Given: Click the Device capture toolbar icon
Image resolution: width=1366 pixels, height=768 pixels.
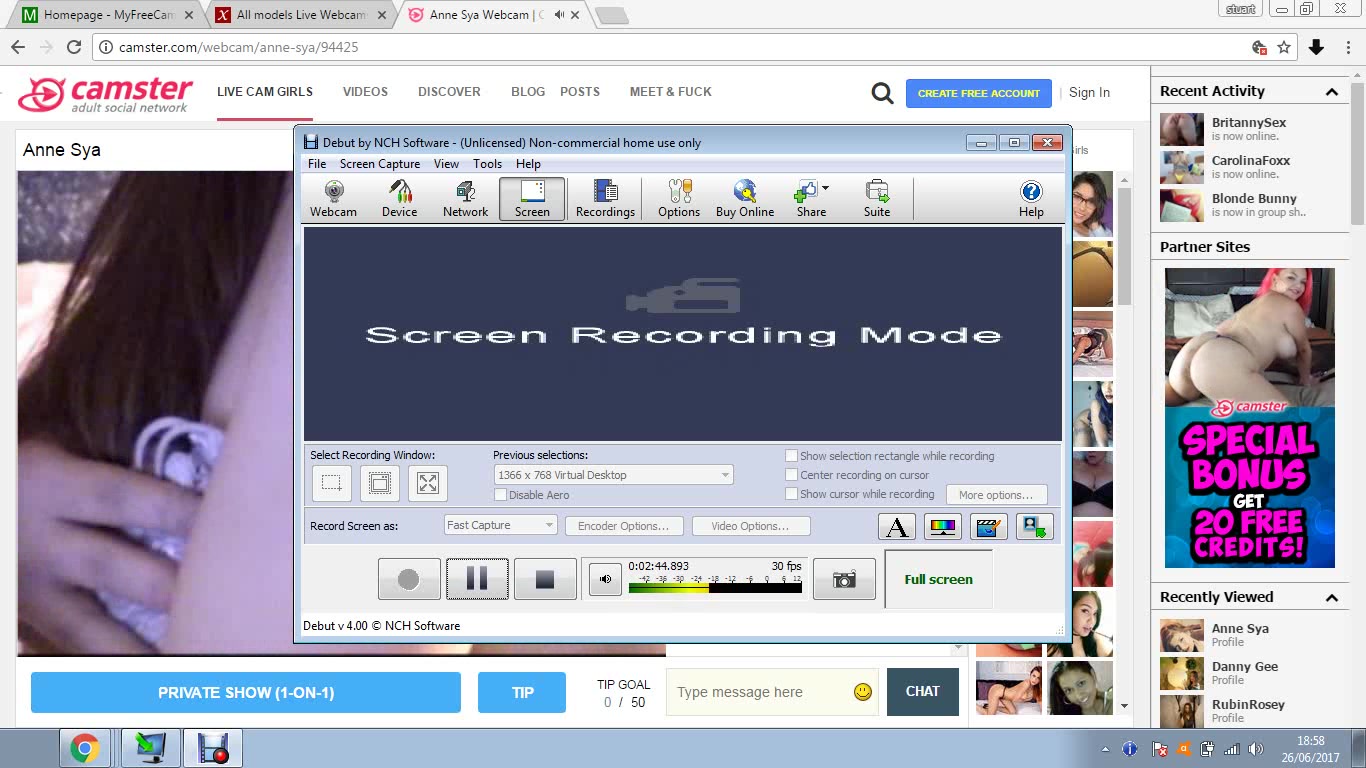Looking at the screenshot, I should (x=399, y=198).
